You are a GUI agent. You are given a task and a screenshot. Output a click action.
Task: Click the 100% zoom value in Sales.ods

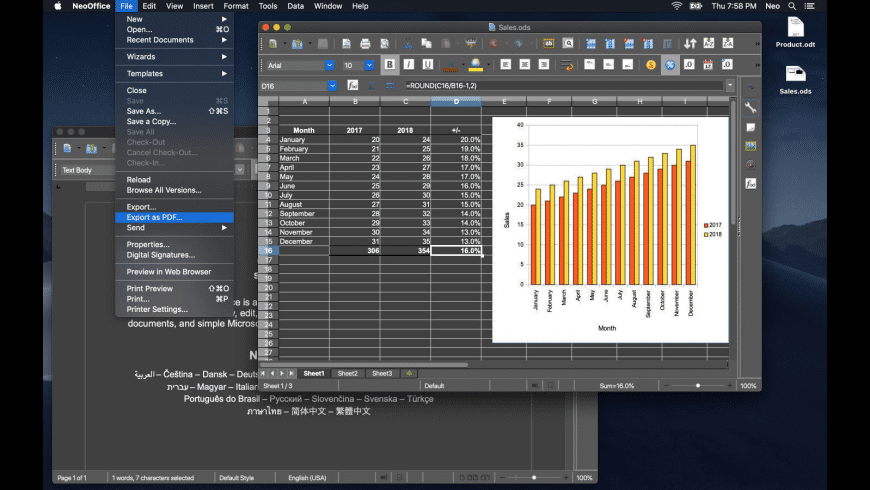coord(748,386)
